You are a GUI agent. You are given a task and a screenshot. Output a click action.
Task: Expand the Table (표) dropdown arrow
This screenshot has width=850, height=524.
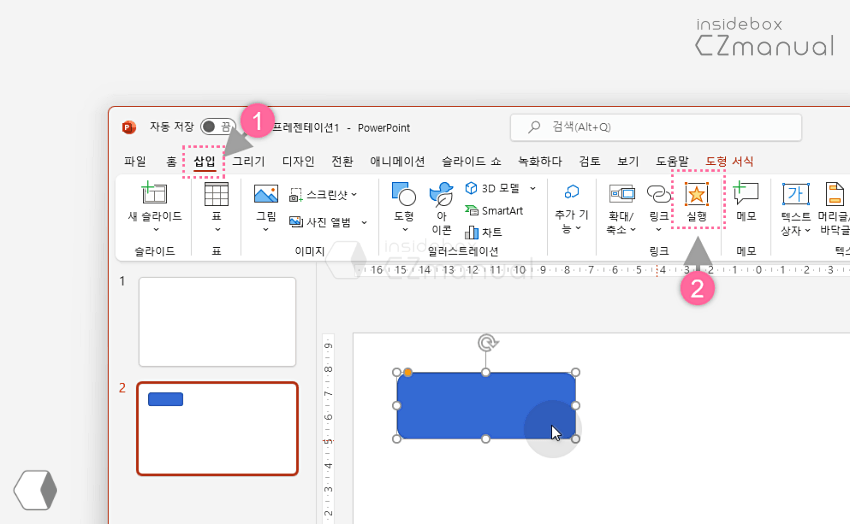coord(217,230)
